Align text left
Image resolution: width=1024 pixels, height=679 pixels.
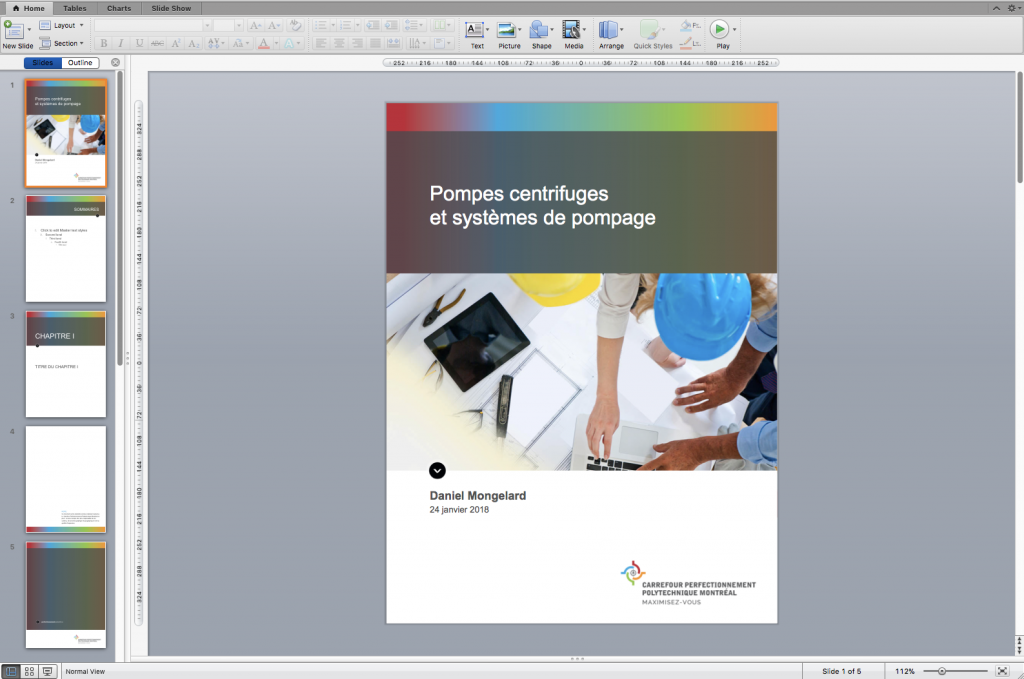click(x=321, y=44)
